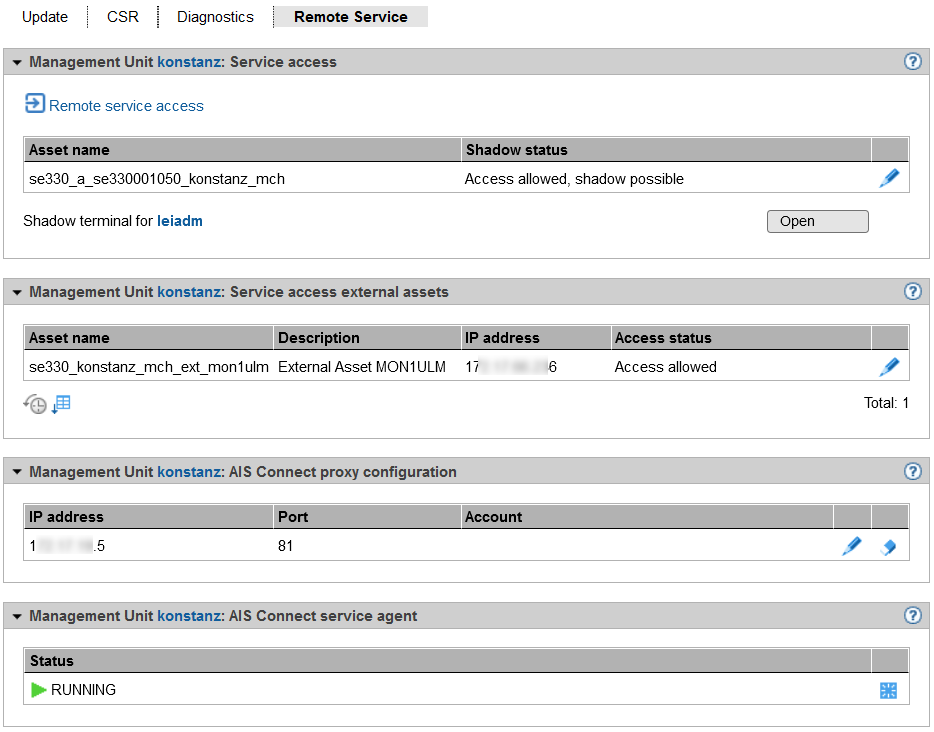Screen dimensions: 934x732
Task: Click the table export icon below external assets
Action: coord(62,404)
